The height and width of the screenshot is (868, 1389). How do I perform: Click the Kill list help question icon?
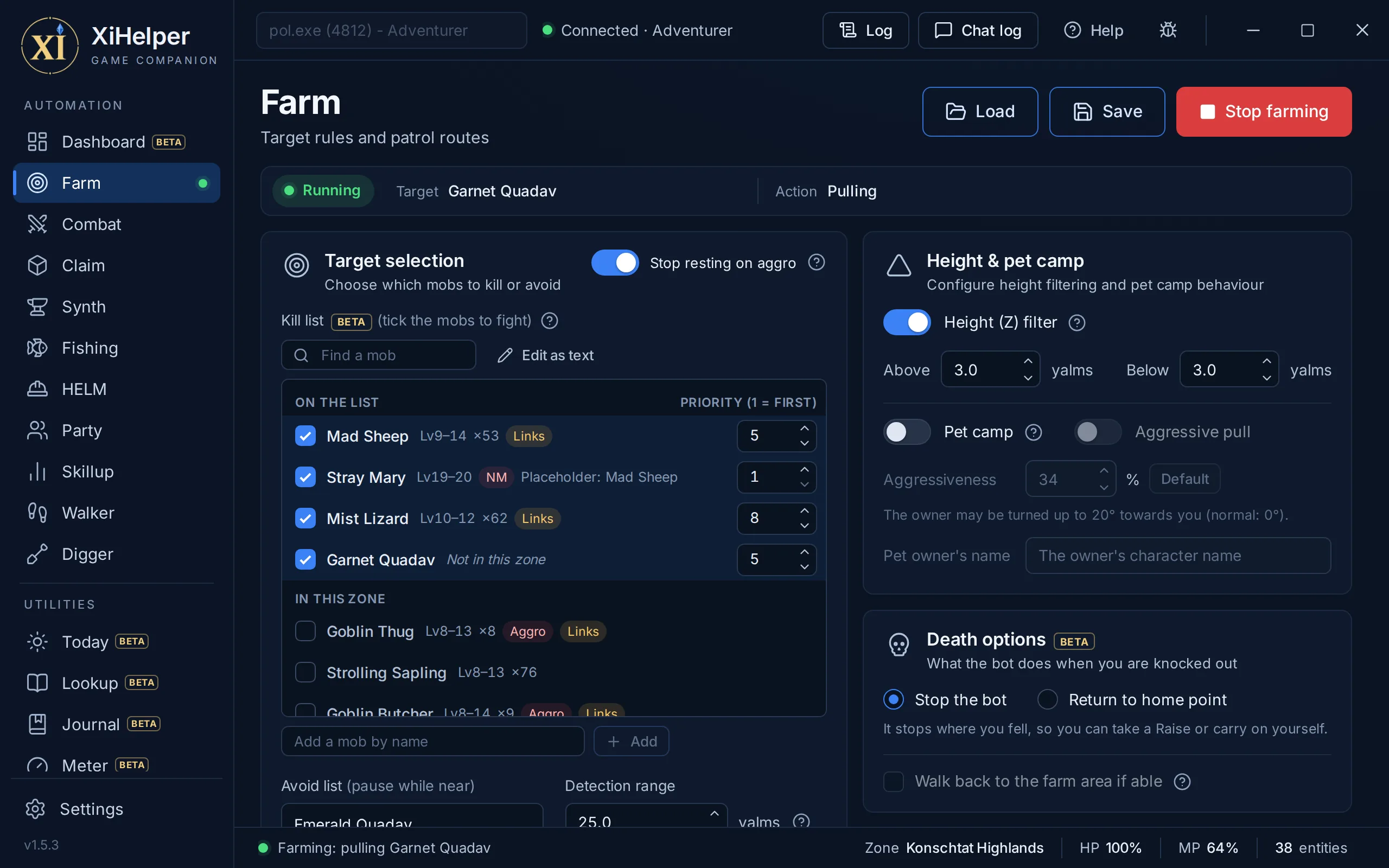coord(549,320)
